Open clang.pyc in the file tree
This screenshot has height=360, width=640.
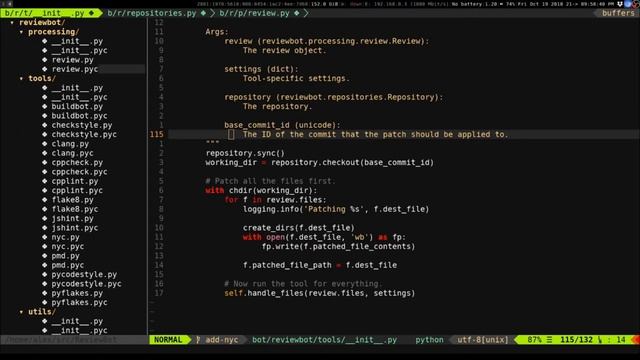[x=72, y=153]
